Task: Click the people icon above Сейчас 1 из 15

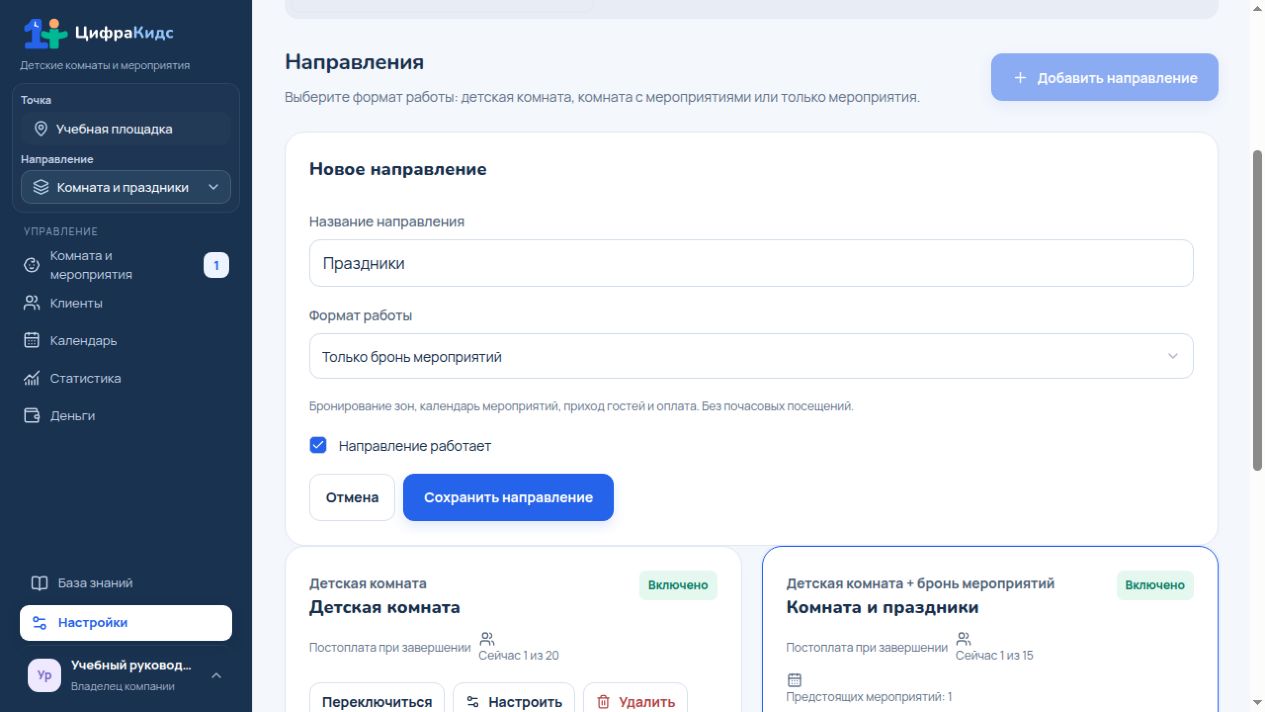Action: tap(964, 639)
